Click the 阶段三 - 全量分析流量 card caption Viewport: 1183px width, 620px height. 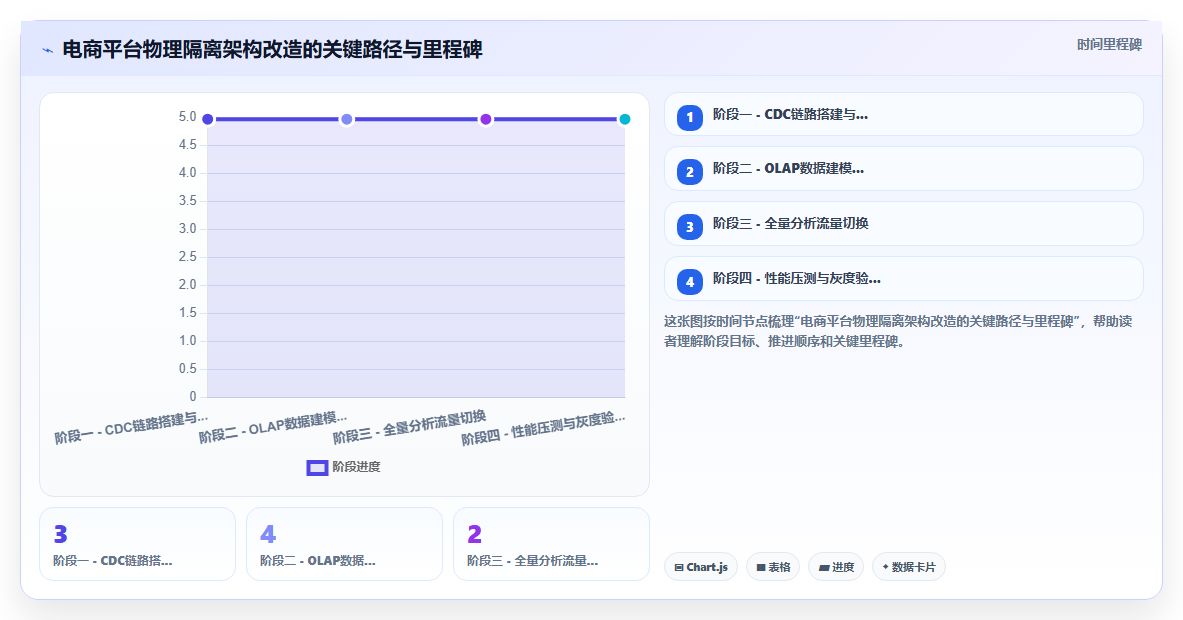533,560
